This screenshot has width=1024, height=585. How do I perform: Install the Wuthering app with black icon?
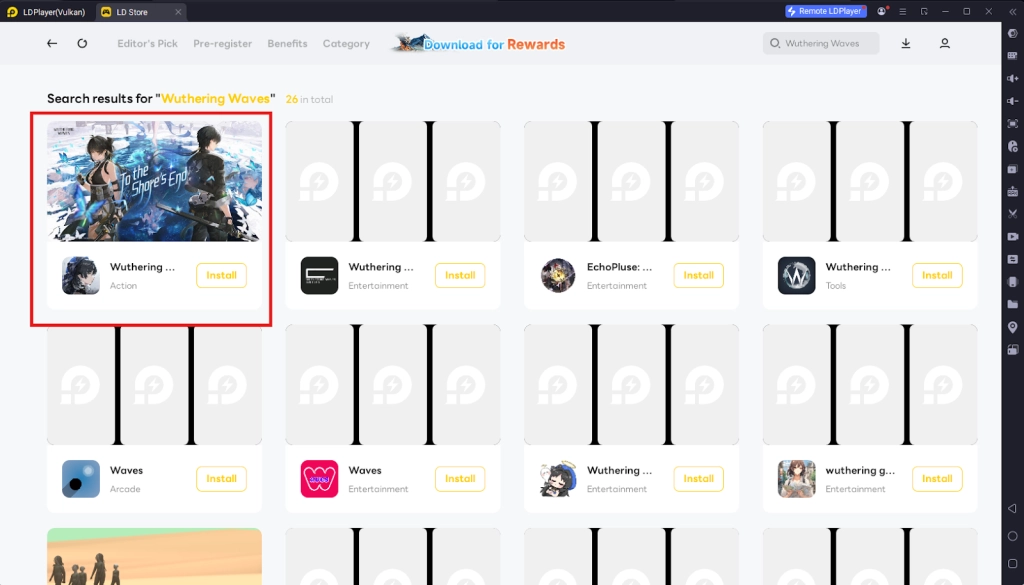tap(460, 276)
